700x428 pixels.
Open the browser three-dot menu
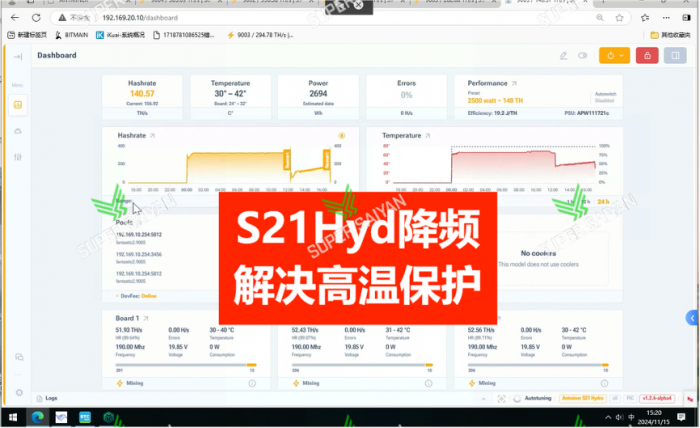point(666,18)
